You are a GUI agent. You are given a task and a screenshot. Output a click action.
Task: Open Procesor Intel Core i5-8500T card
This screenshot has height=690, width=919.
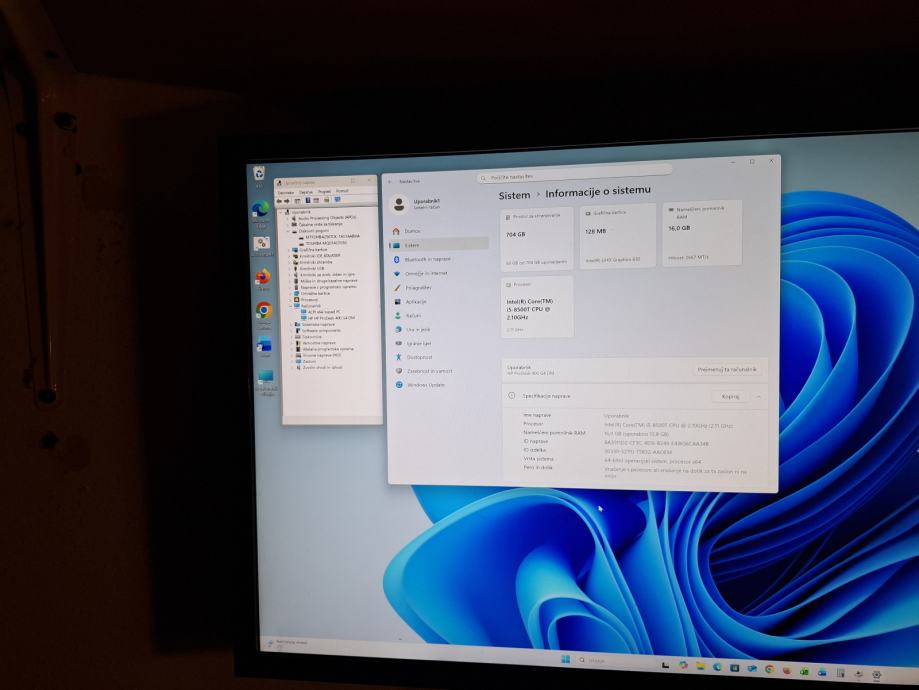point(537,307)
